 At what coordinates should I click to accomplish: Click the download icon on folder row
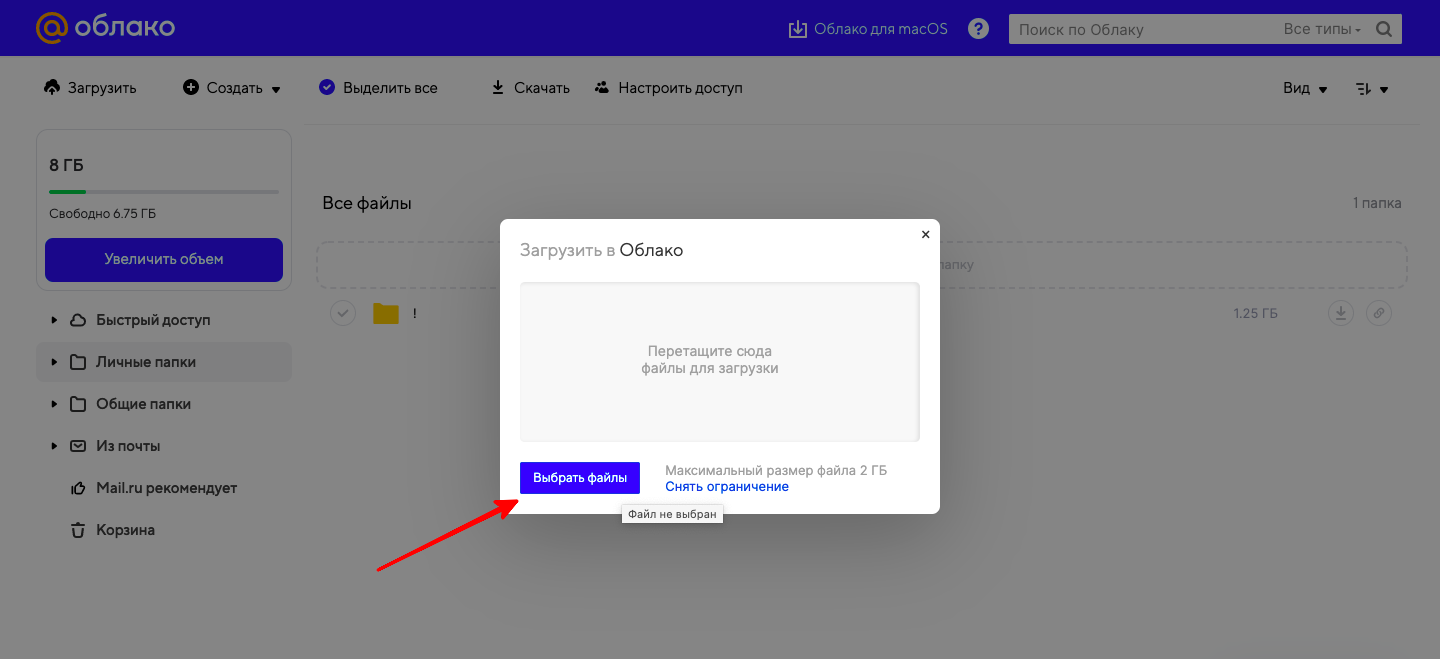tap(1340, 314)
